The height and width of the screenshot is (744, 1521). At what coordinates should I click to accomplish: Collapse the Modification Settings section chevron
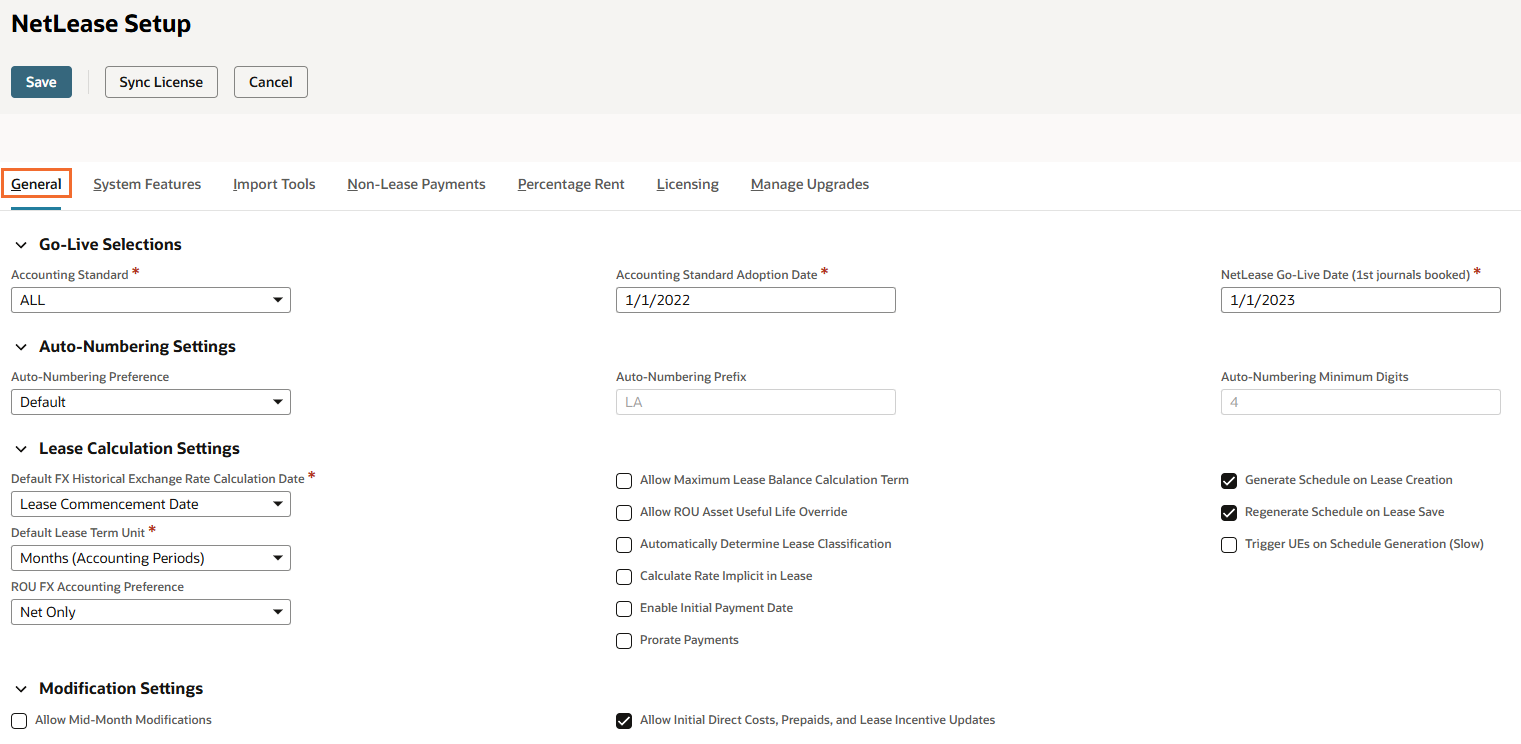(21, 689)
